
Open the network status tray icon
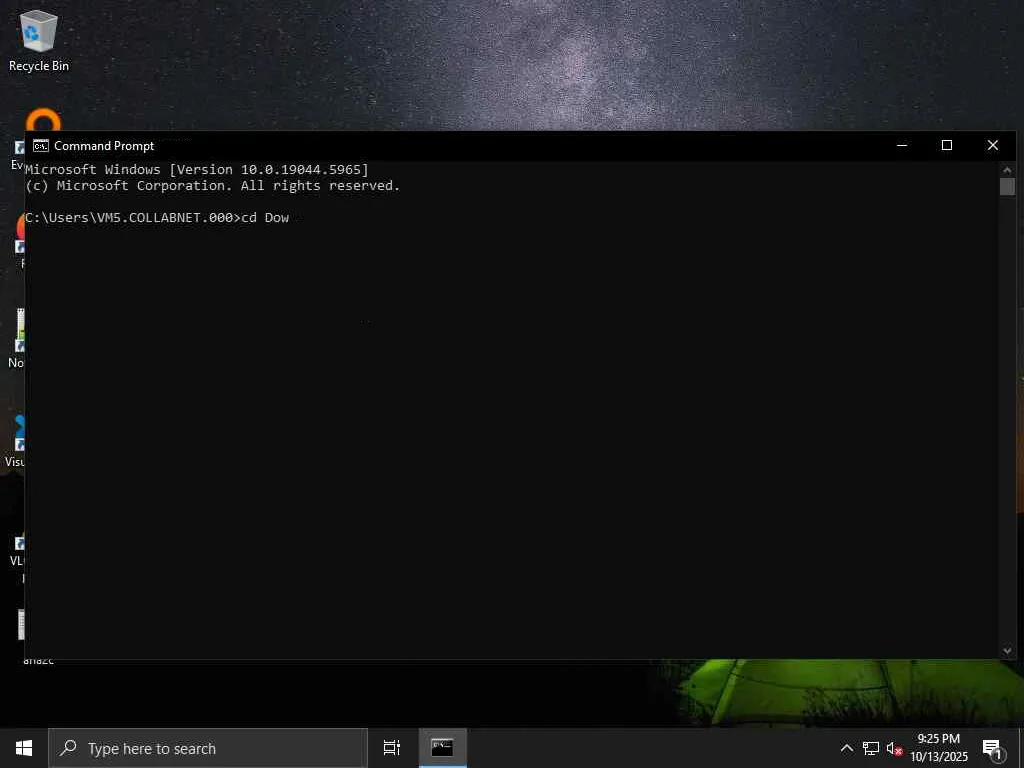pos(871,748)
